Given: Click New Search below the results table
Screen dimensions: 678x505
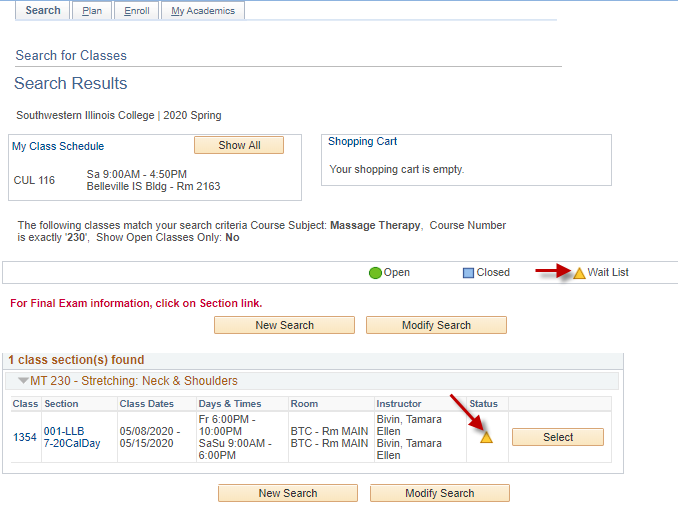Looking at the screenshot, I should coord(288,493).
